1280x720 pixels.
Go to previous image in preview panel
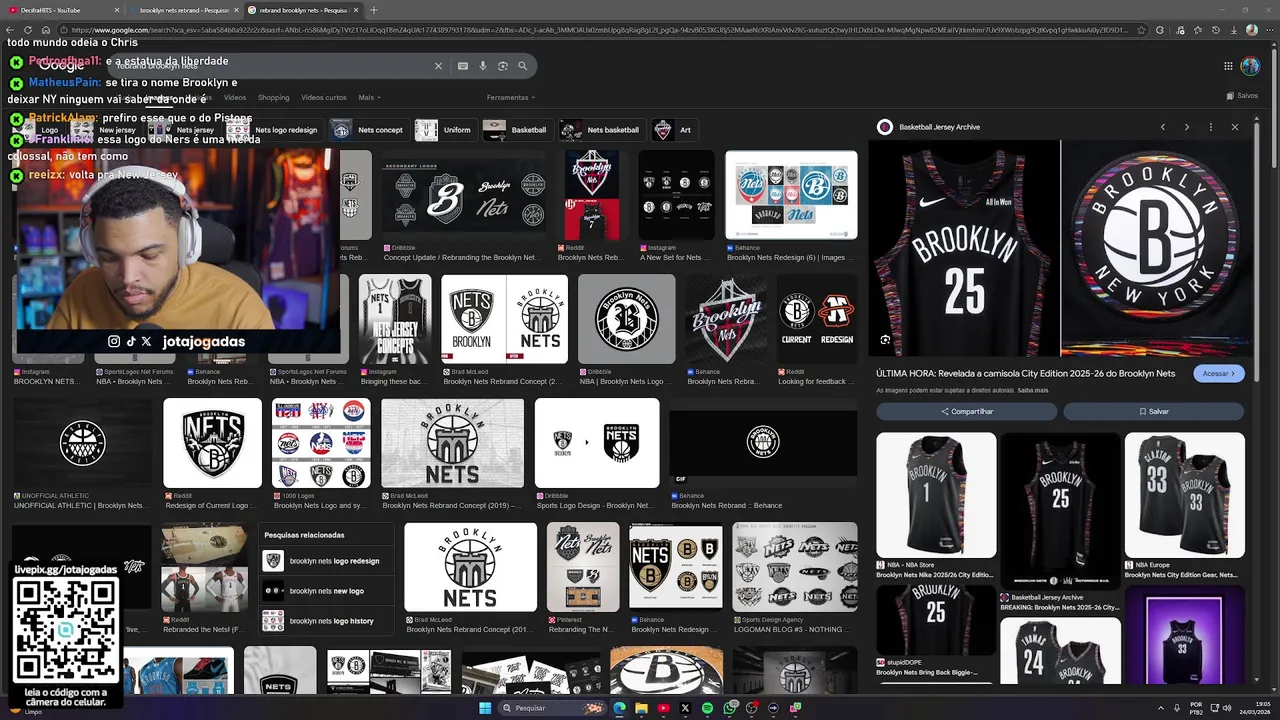pos(1163,127)
